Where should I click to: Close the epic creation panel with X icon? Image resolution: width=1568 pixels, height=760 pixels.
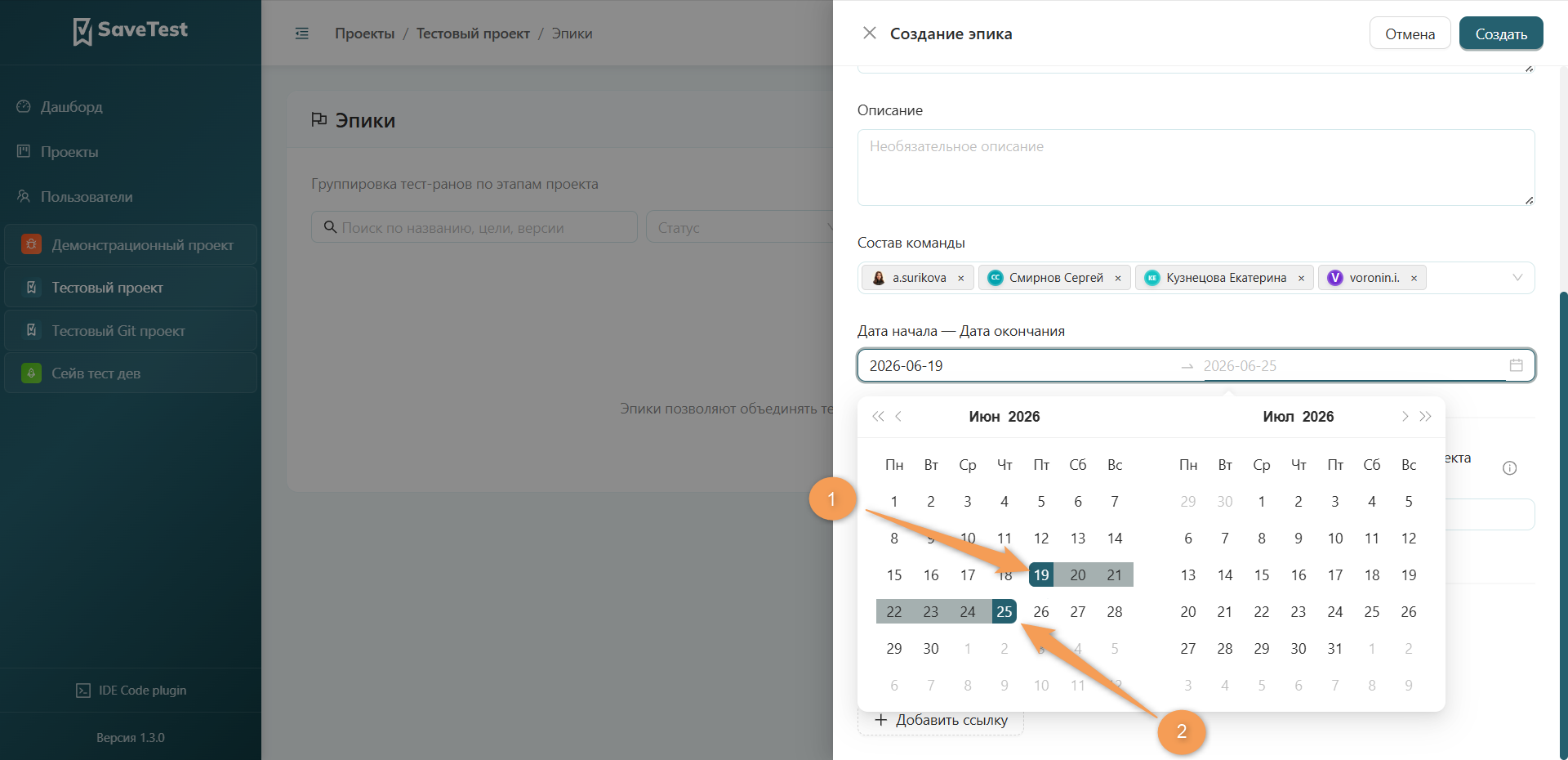pyautogui.click(x=870, y=33)
